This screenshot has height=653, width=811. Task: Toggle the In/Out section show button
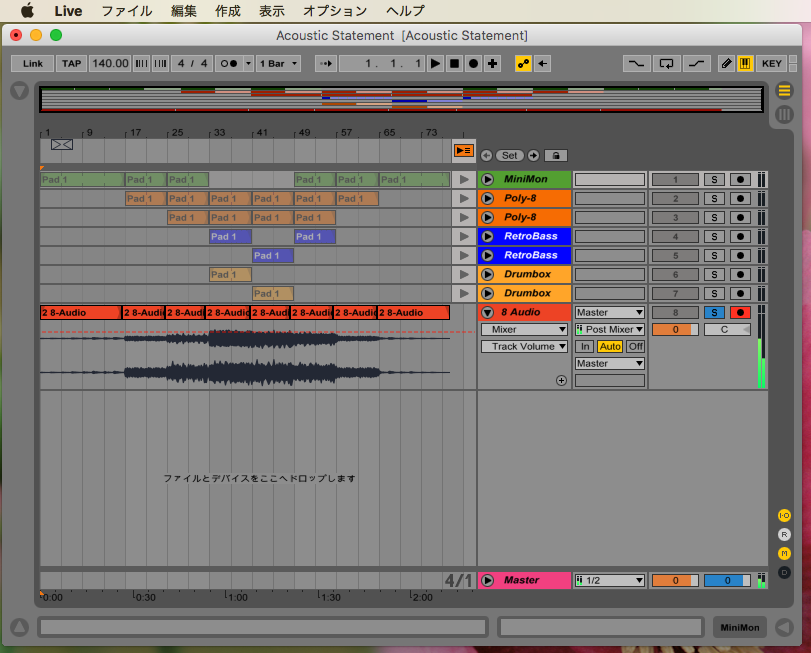click(784, 515)
